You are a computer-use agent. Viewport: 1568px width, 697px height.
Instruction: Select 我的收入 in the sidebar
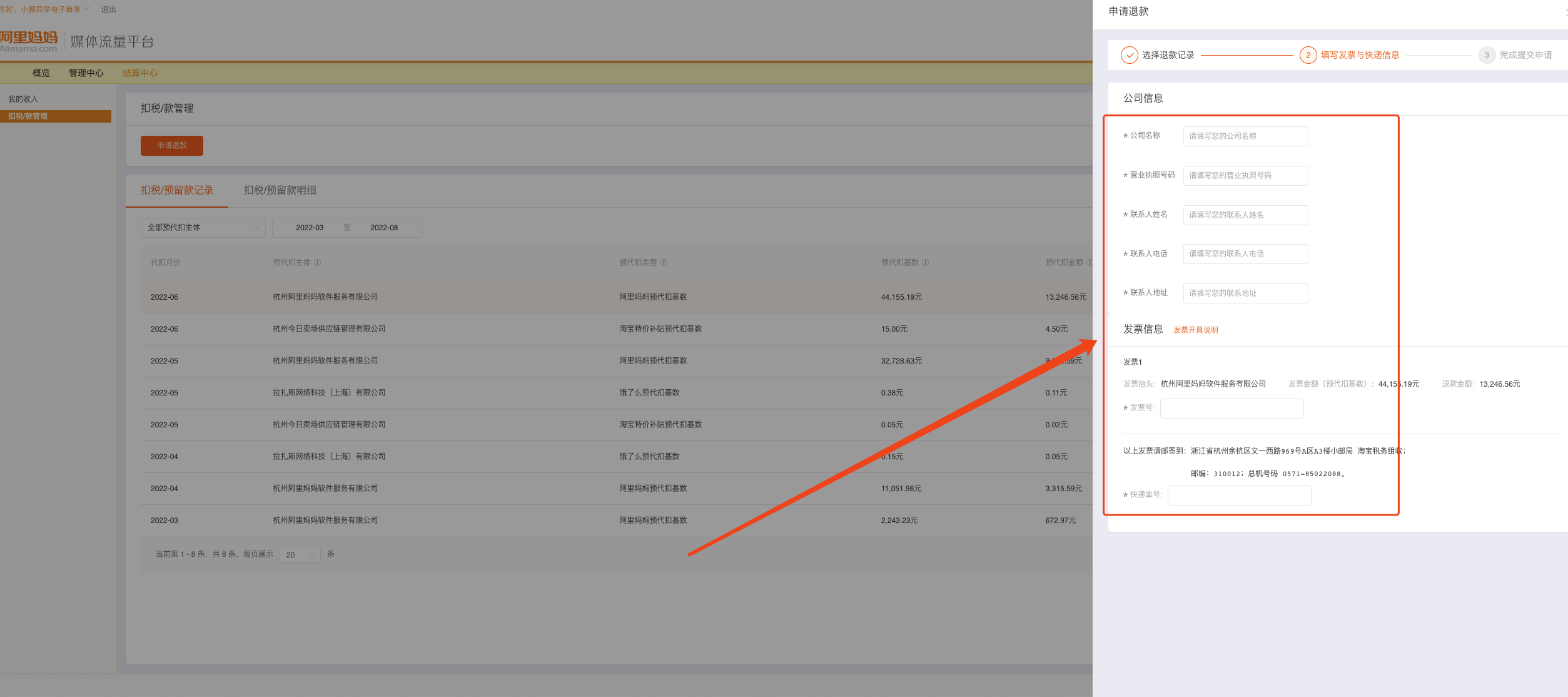tap(23, 99)
